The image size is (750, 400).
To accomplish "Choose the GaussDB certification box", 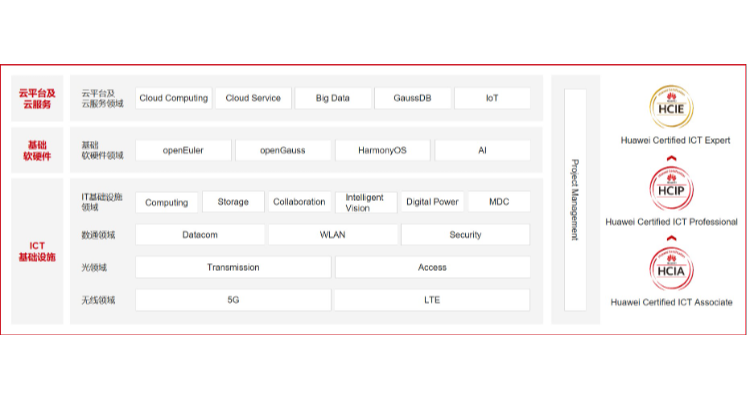I will 412,98.
